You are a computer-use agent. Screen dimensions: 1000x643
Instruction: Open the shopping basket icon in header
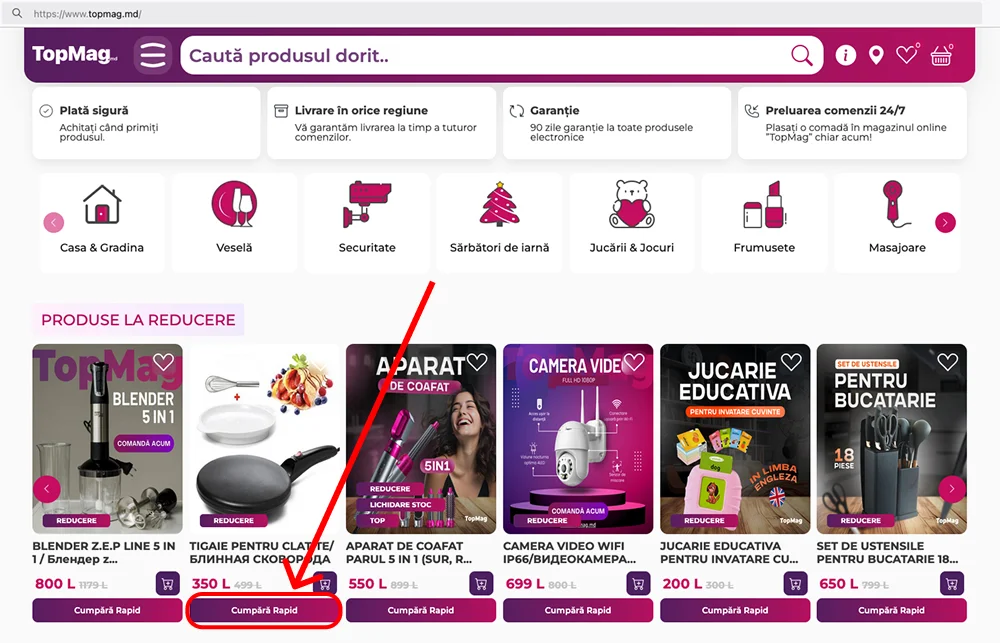pos(941,55)
